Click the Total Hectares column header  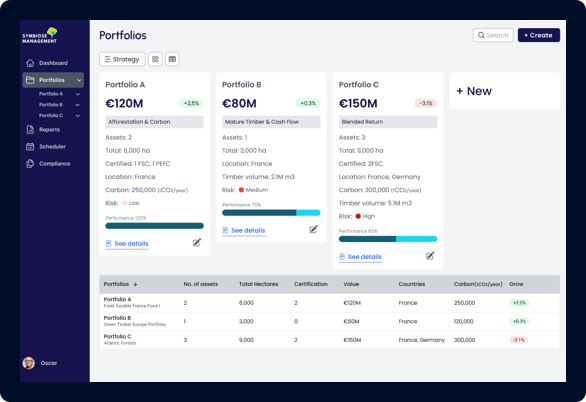click(x=259, y=284)
